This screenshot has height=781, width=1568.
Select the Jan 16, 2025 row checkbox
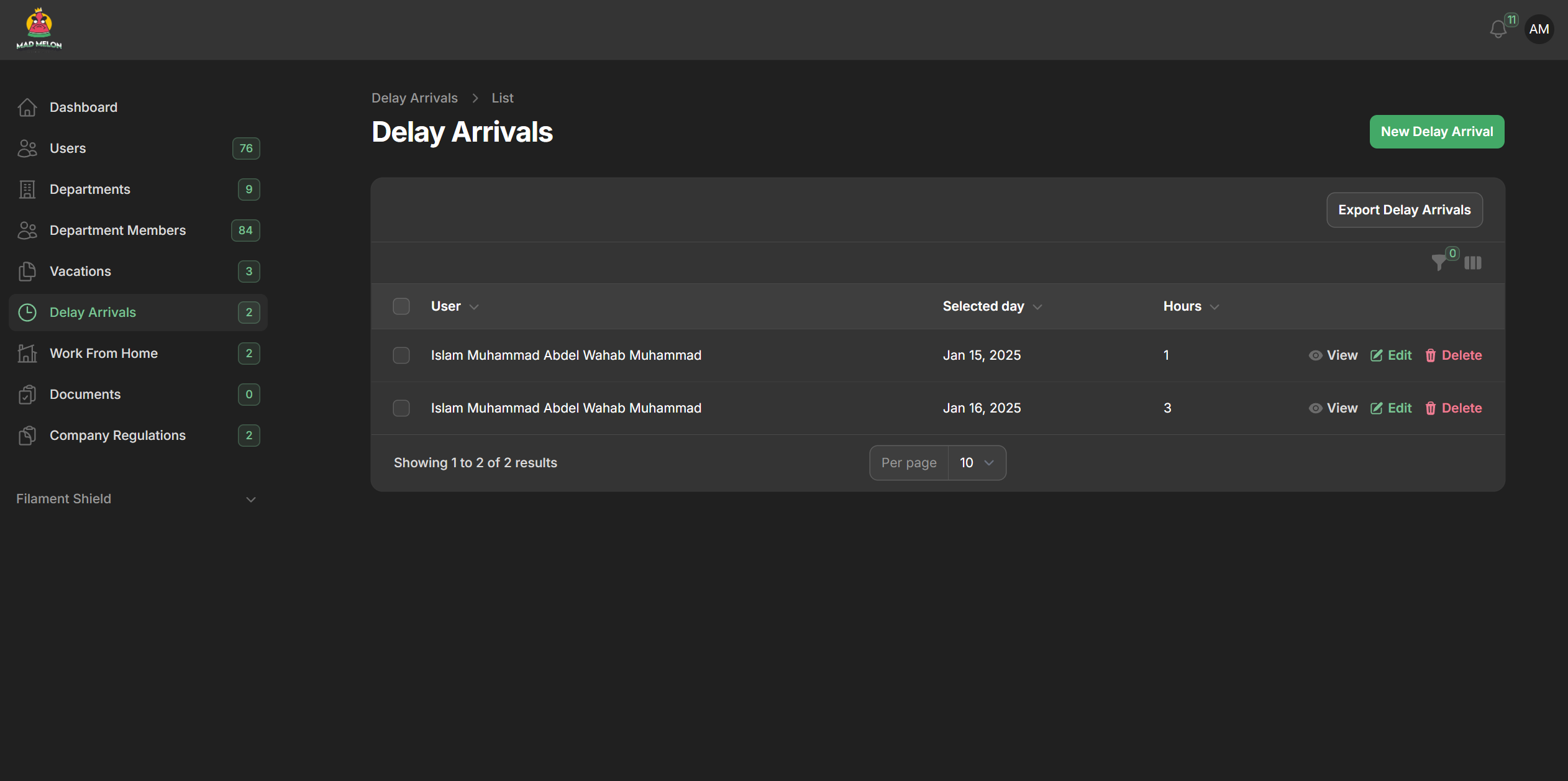tap(401, 408)
